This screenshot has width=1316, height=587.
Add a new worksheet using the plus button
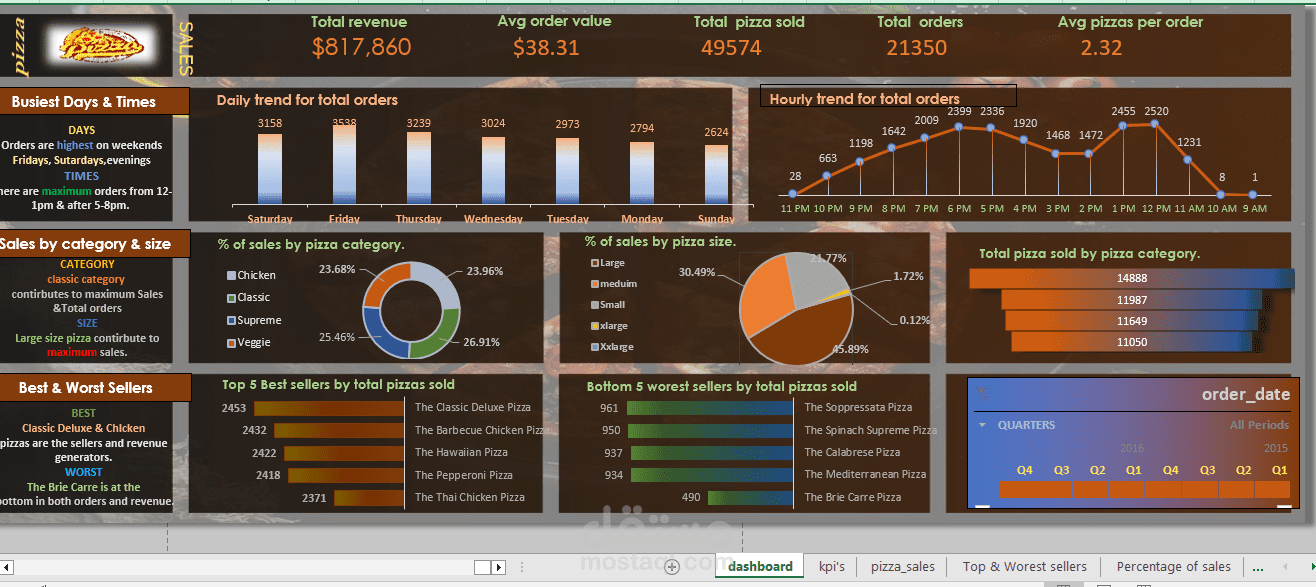pyautogui.click(x=671, y=566)
